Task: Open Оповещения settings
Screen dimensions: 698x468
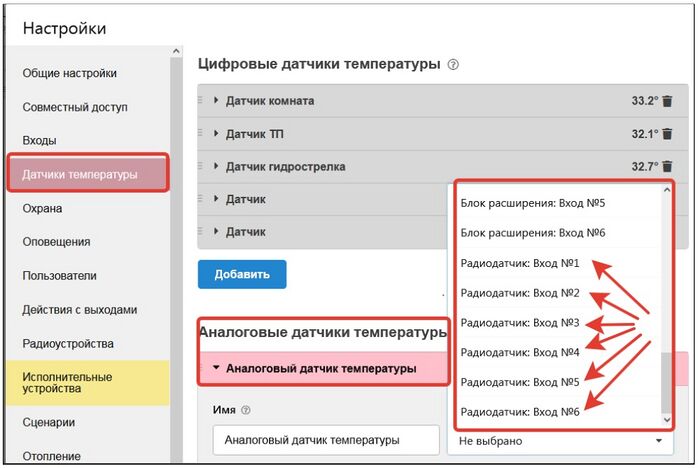Action: click(x=56, y=242)
